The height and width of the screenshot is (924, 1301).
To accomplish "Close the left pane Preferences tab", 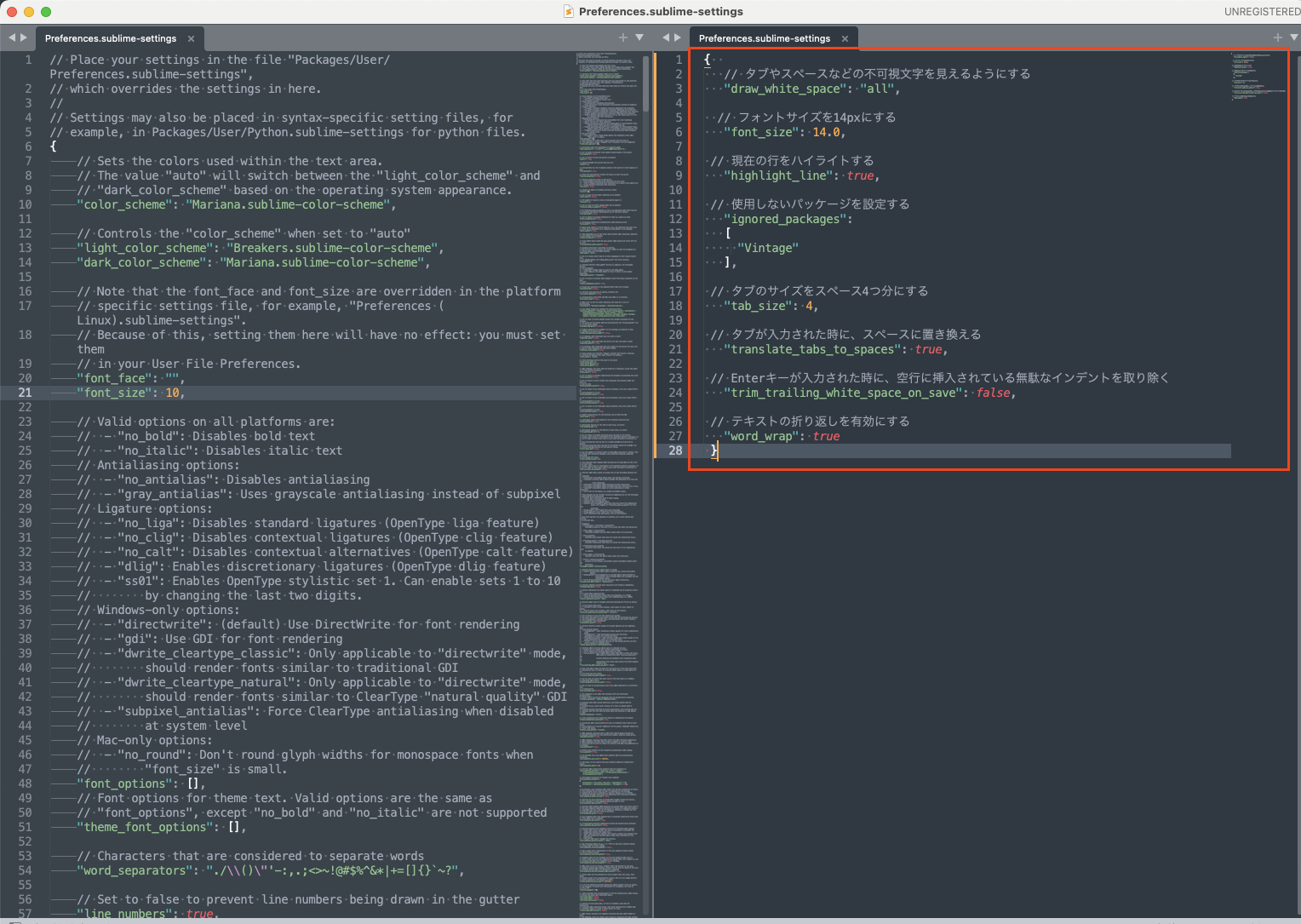I will (x=192, y=37).
